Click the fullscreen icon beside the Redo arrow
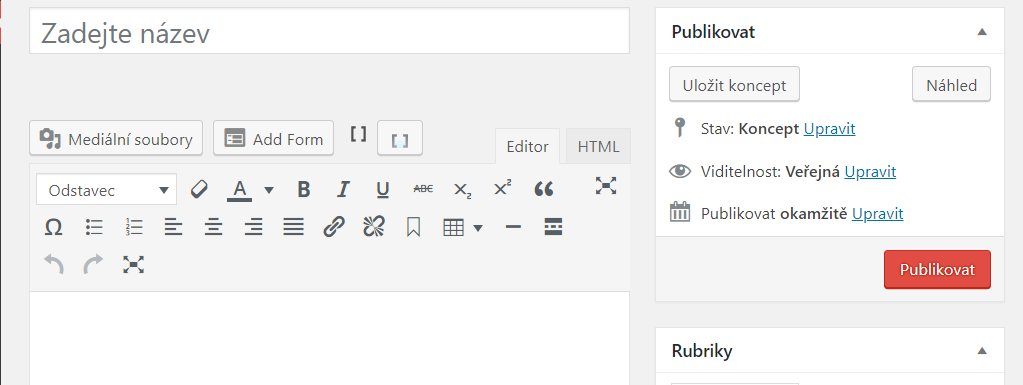Screen dimensions: 1023x385 133,264
